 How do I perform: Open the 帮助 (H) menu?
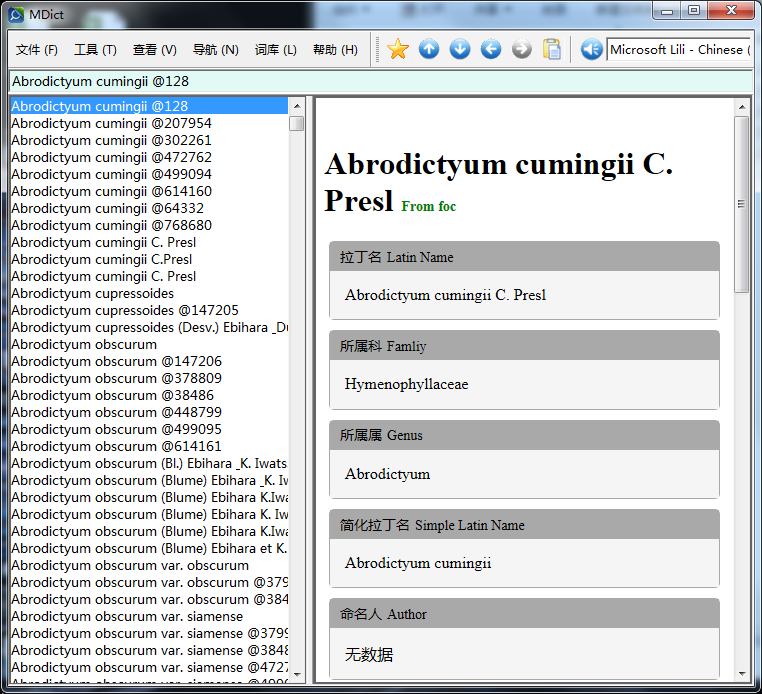coord(335,50)
